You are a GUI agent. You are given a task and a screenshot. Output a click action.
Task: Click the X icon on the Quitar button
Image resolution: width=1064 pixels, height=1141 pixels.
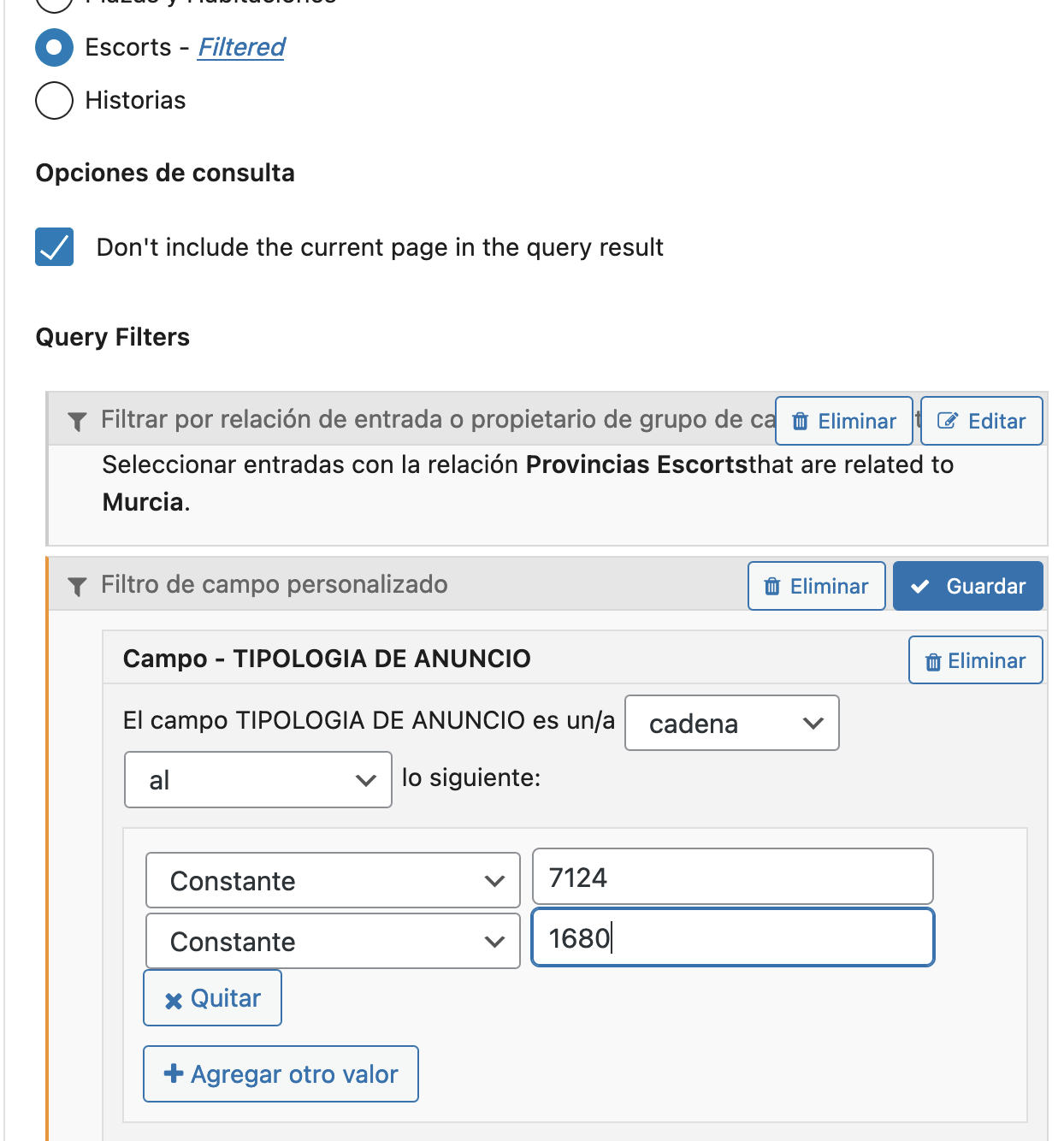point(174,1001)
